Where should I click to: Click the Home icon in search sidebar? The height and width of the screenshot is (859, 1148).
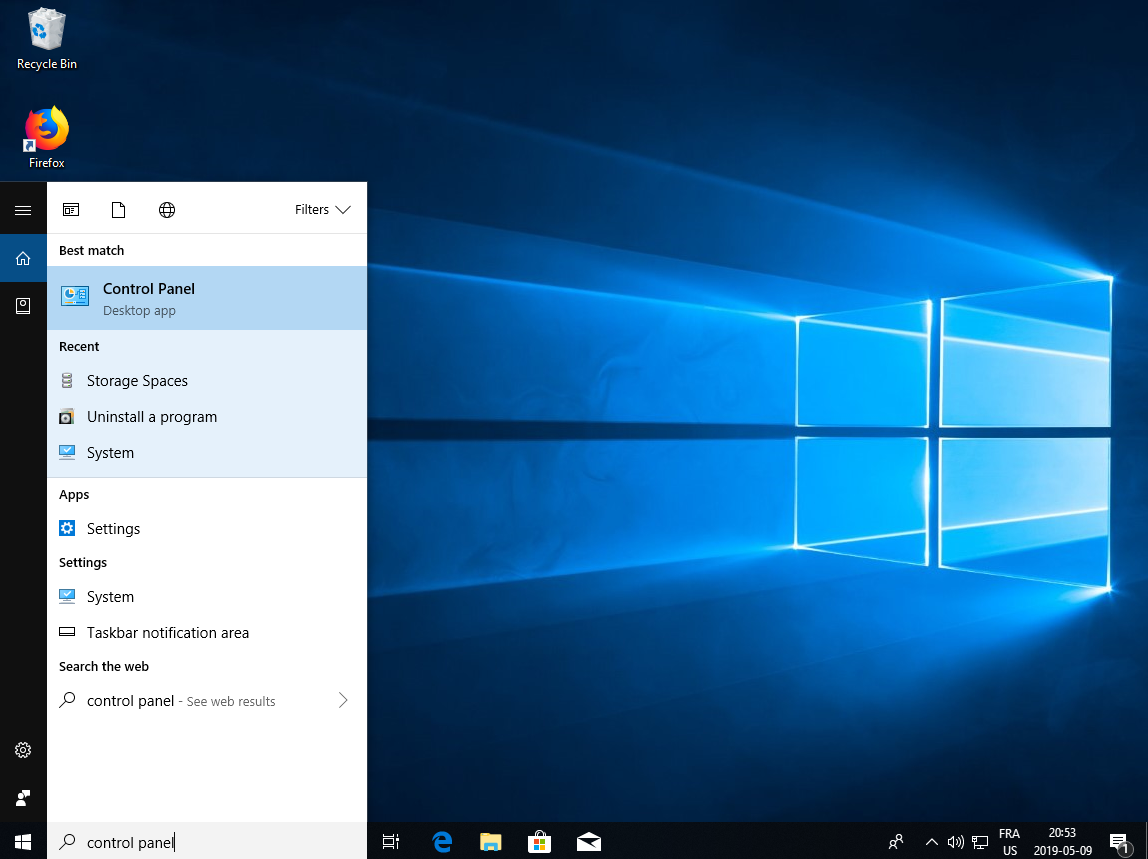[23, 259]
